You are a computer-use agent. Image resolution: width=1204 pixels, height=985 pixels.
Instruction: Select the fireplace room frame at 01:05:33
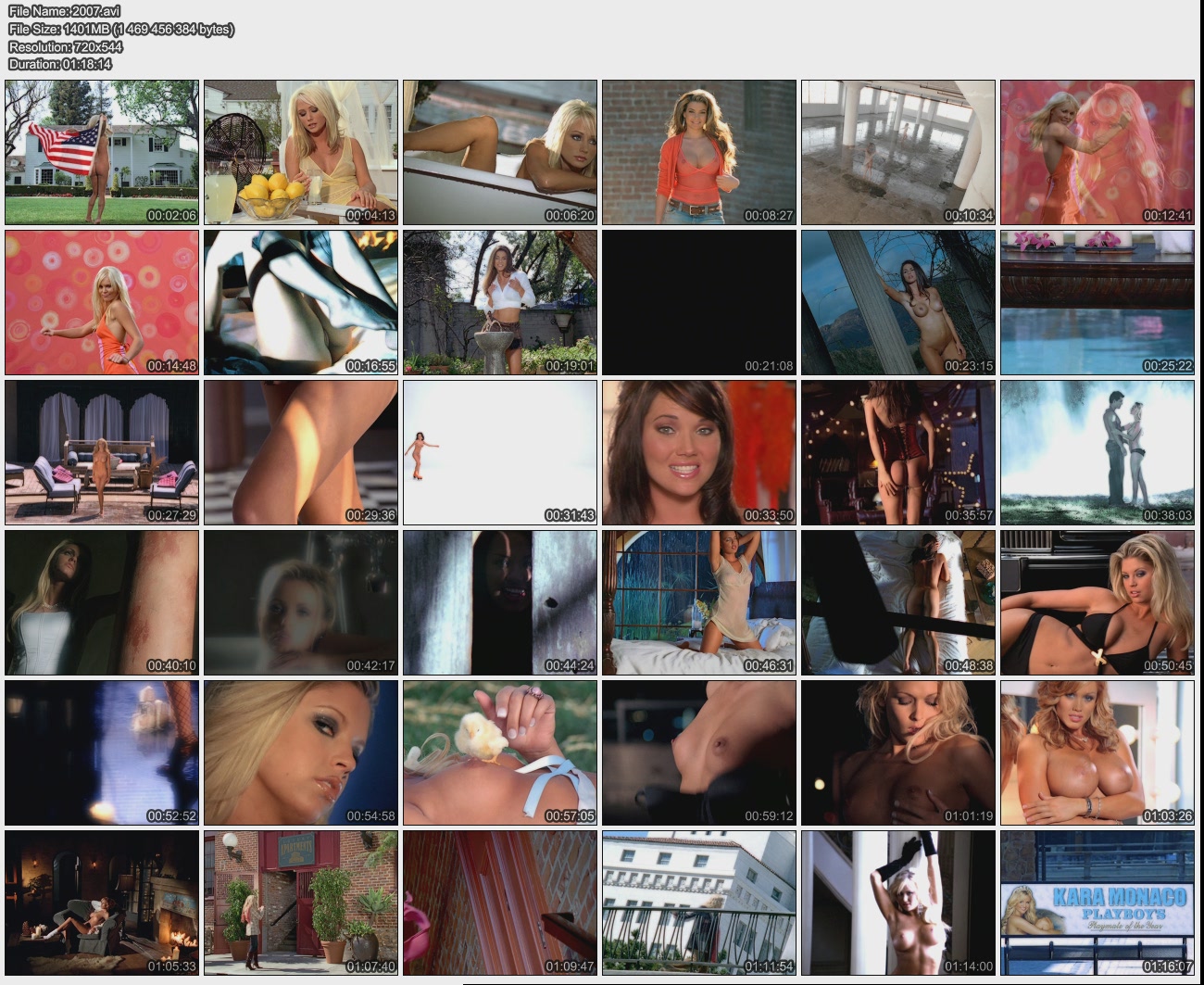[x=102, y=903]
